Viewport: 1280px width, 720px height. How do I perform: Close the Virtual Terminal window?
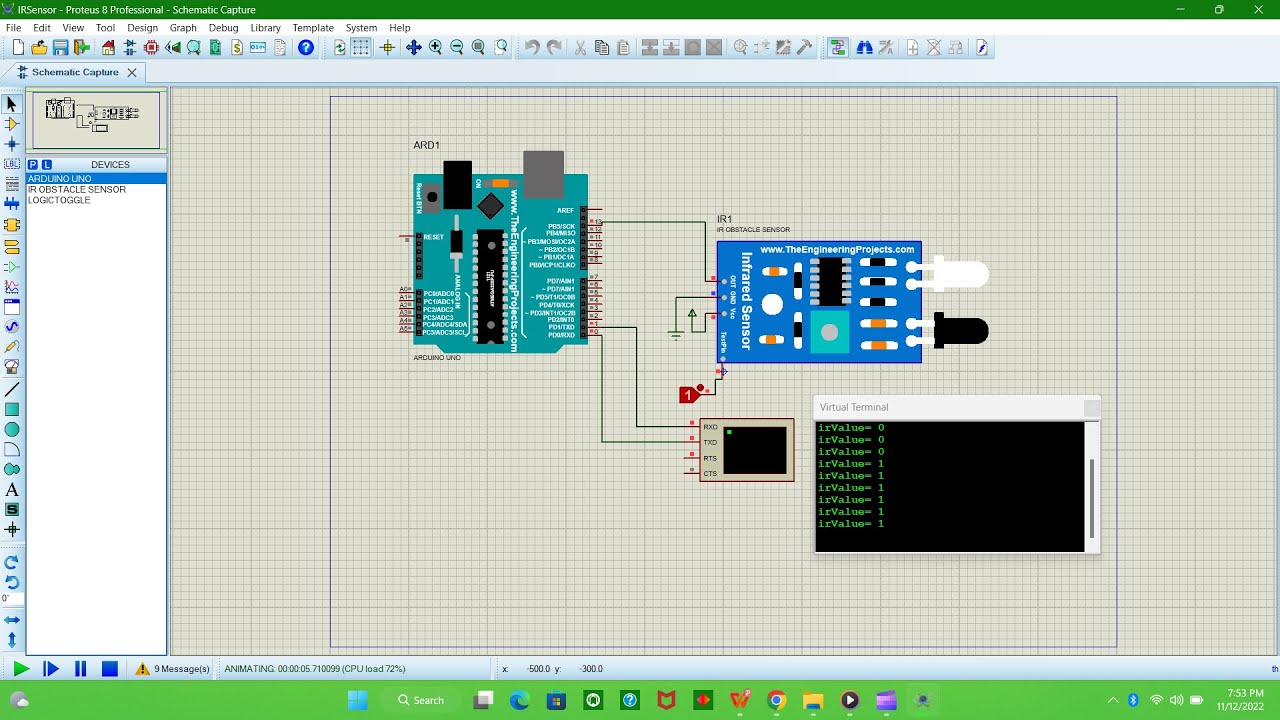point(1091,407)
